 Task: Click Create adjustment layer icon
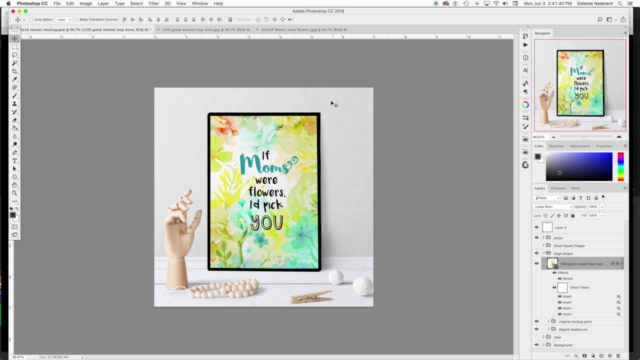[593, 356]
